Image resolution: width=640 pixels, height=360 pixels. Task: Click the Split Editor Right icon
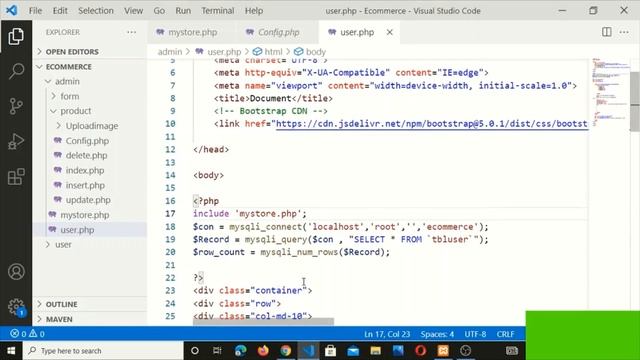(x=607, y=32)
